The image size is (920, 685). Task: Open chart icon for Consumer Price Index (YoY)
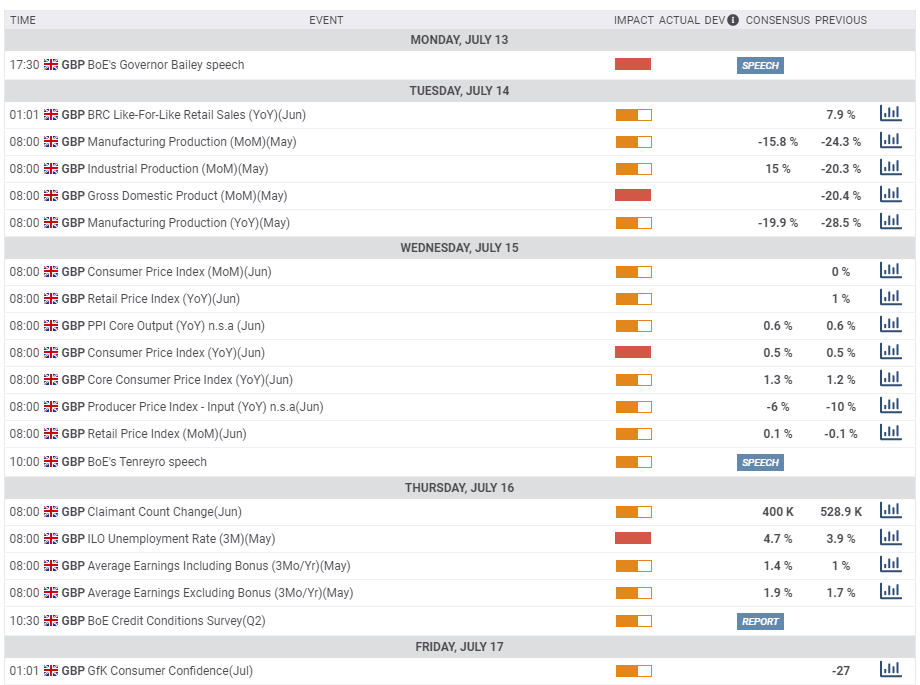(891, 352)
